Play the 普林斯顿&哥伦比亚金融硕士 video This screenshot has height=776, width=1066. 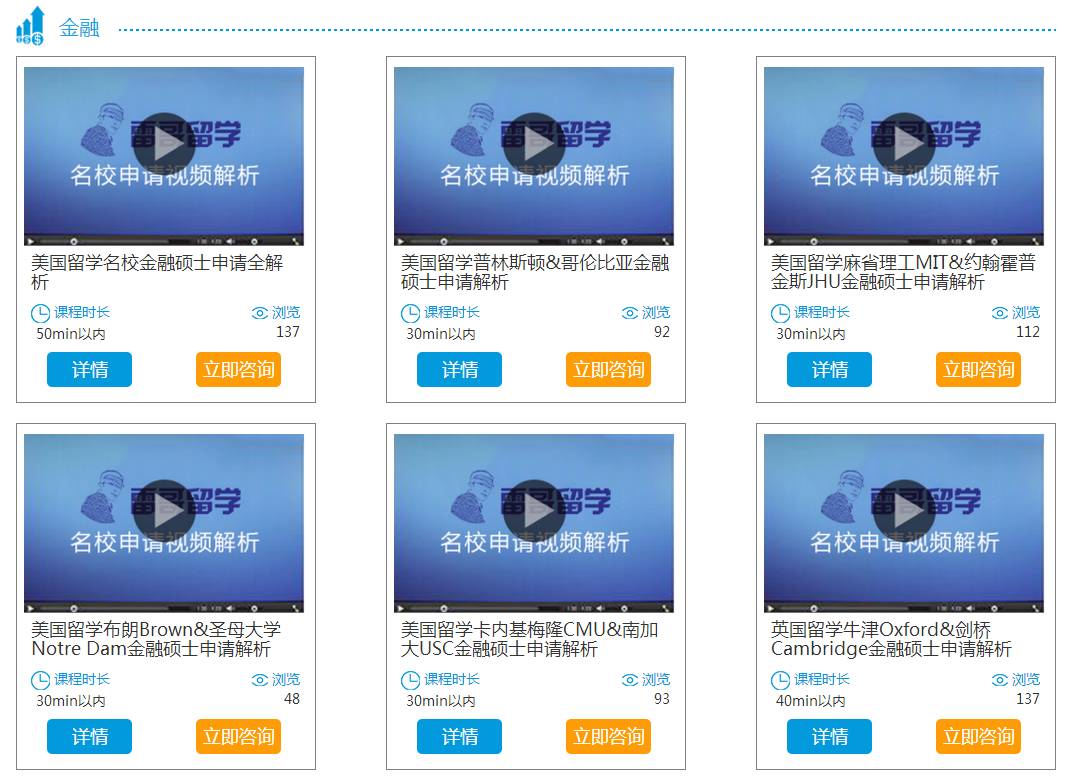(x=534, y=144)
